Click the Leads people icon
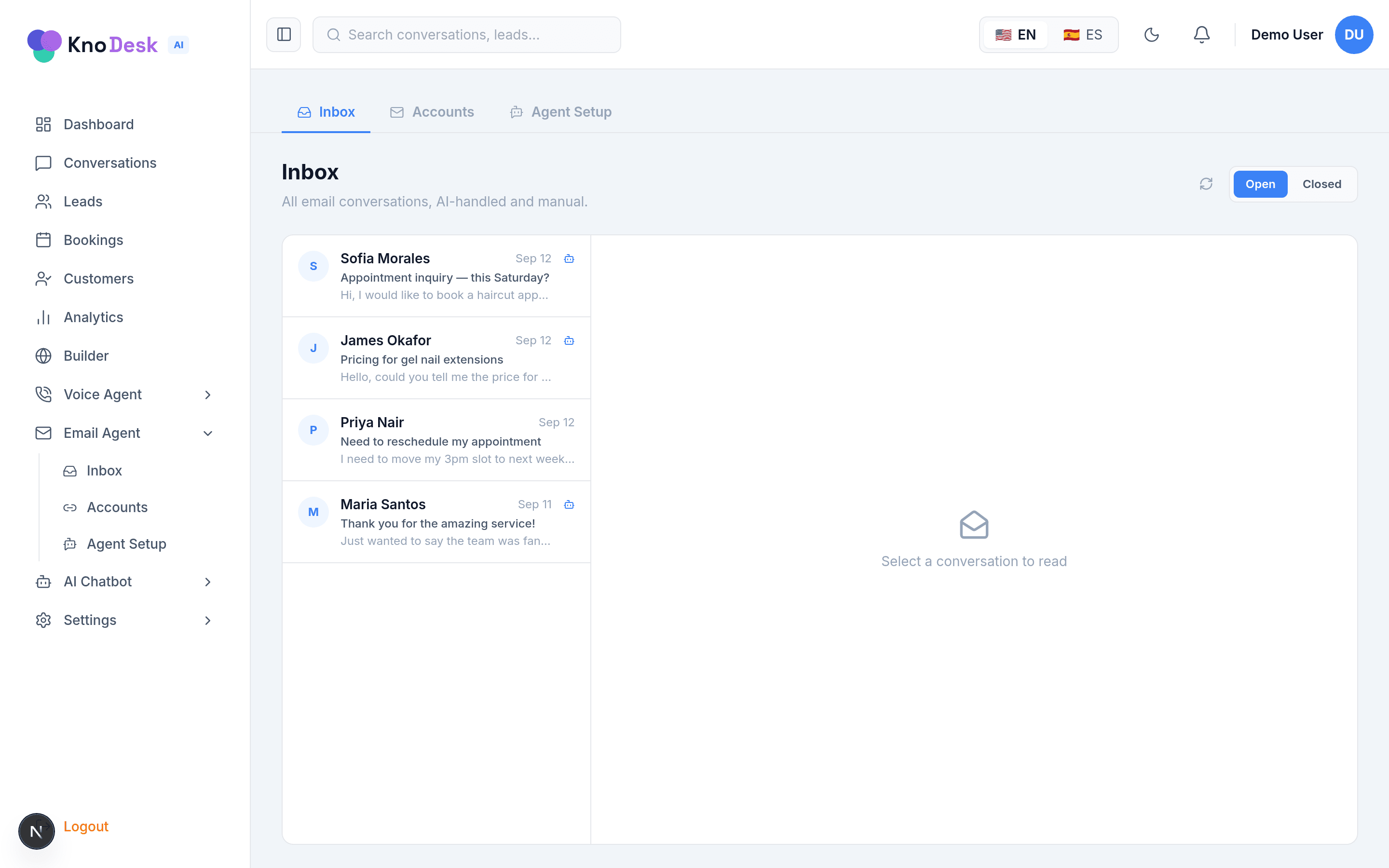1389x868 pixels. 43,202
